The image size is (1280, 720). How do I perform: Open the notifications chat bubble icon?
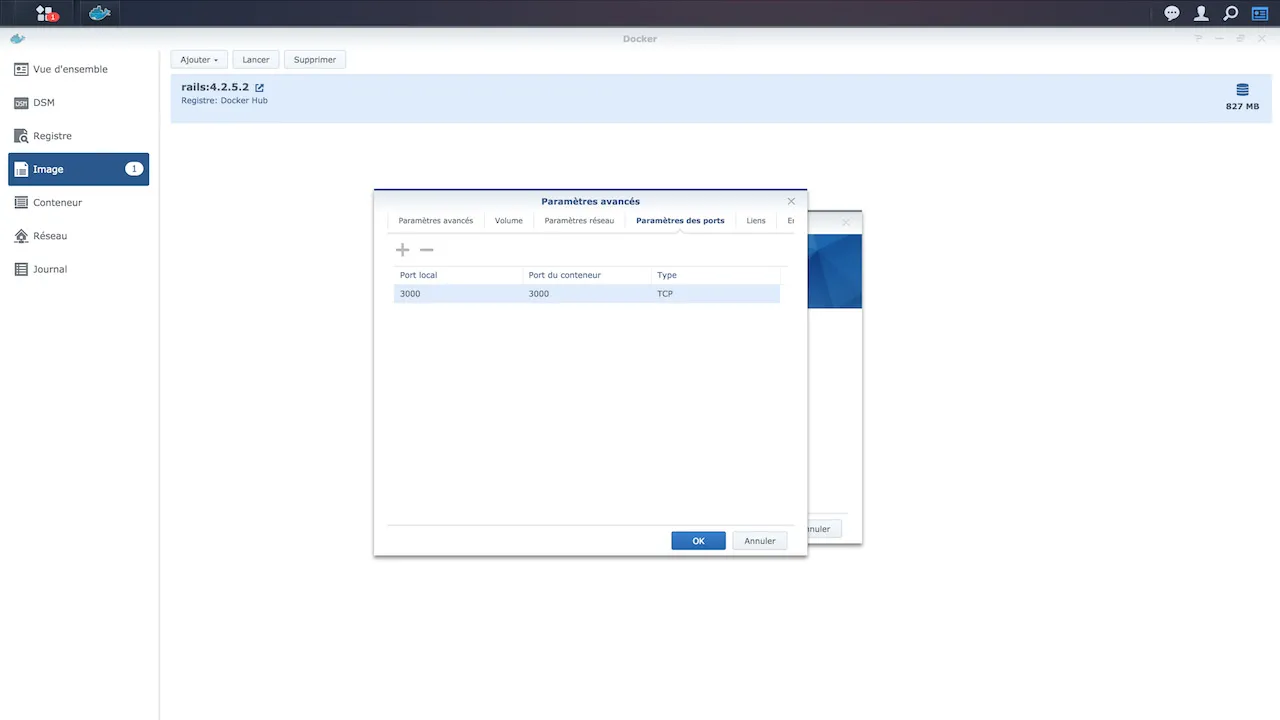1172,13
